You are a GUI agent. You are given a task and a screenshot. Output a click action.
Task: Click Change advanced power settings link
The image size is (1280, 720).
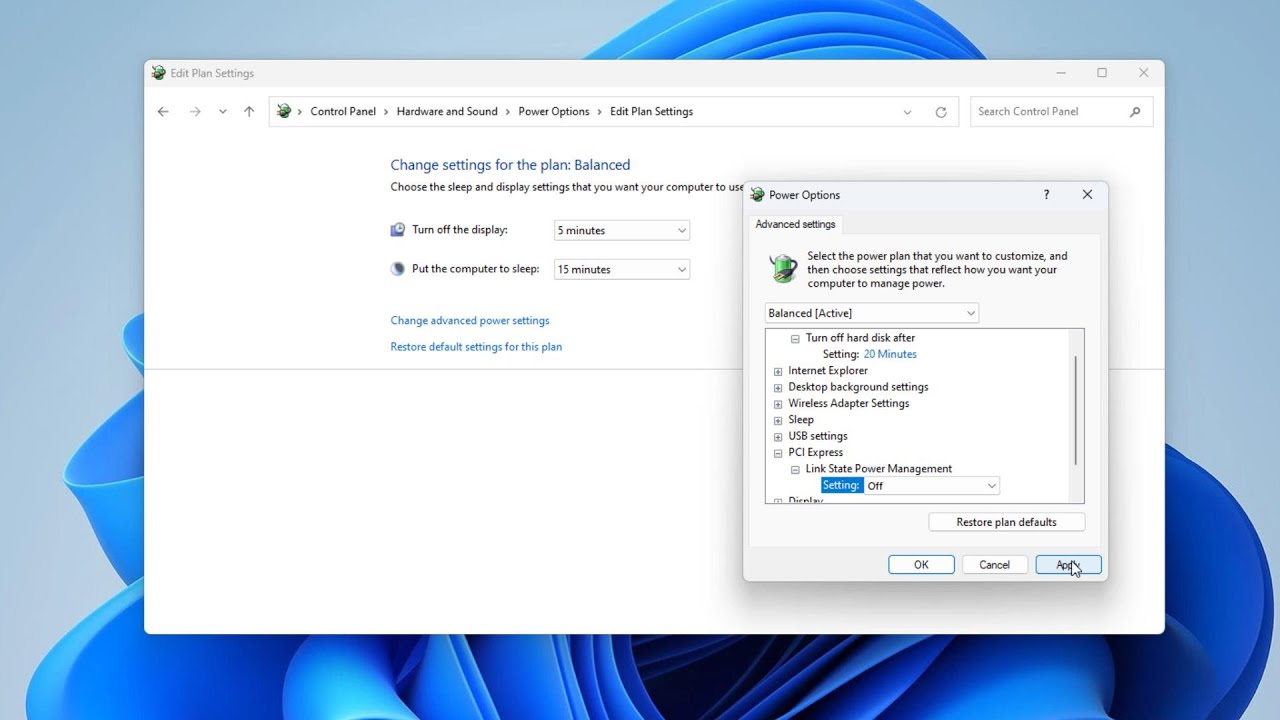(470, 321)
